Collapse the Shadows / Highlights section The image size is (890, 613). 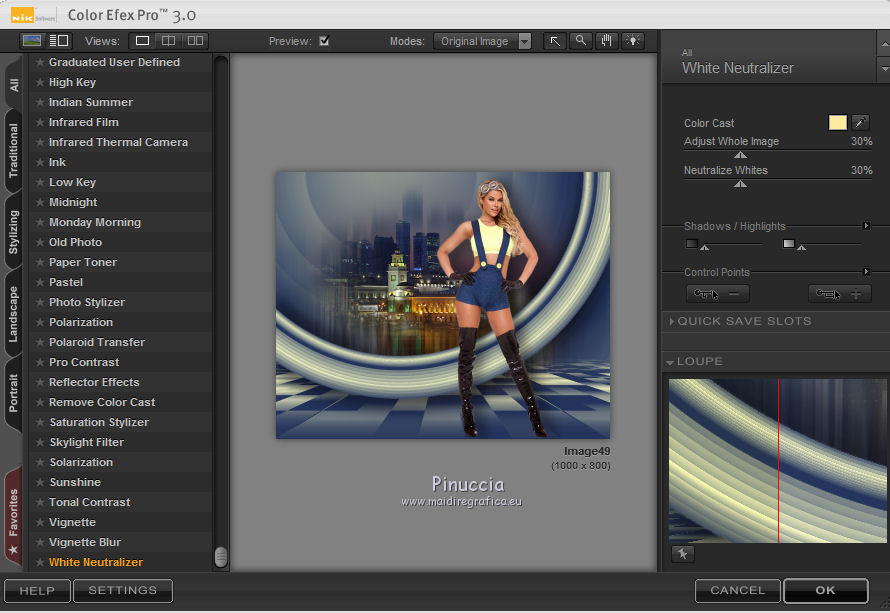866,226
